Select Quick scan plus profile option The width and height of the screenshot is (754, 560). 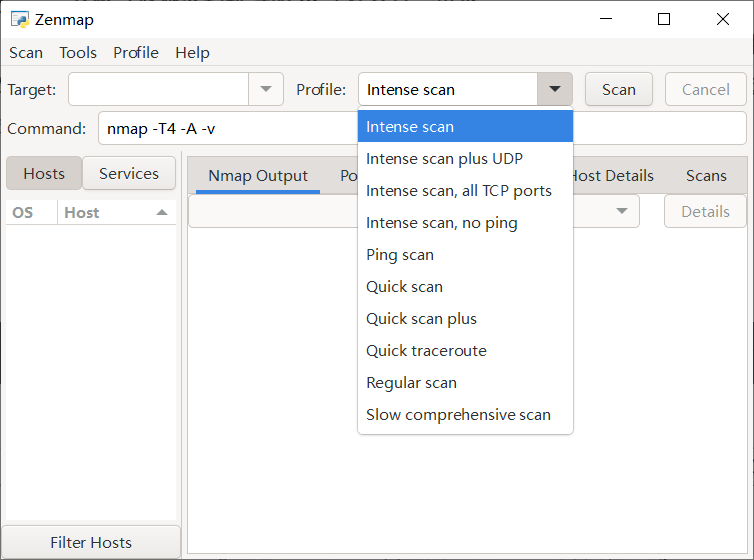421,319
